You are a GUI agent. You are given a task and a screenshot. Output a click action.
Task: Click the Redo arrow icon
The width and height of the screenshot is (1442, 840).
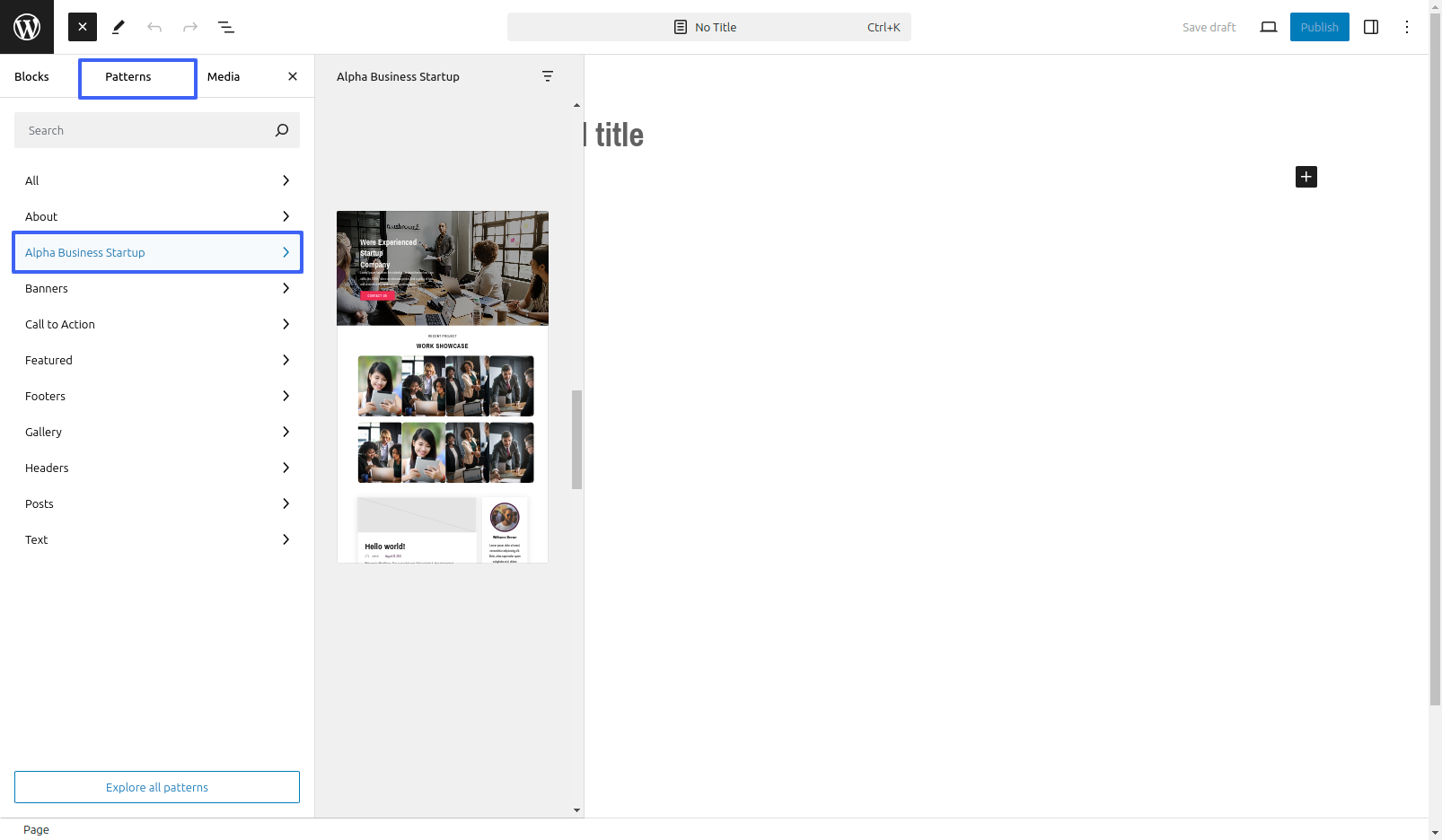coord(190,27)
